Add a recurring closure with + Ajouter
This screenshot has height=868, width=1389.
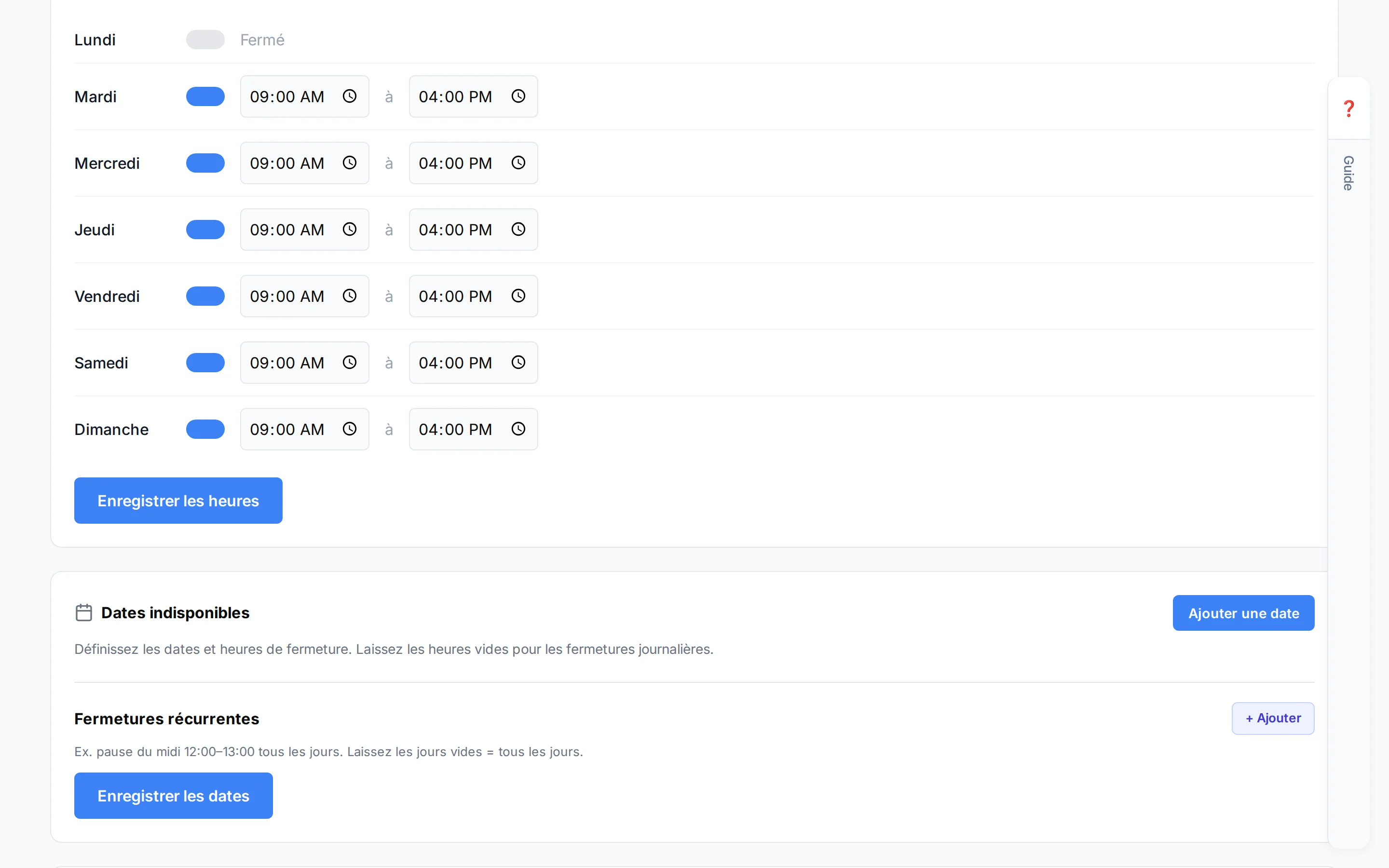pos(1273,718)
